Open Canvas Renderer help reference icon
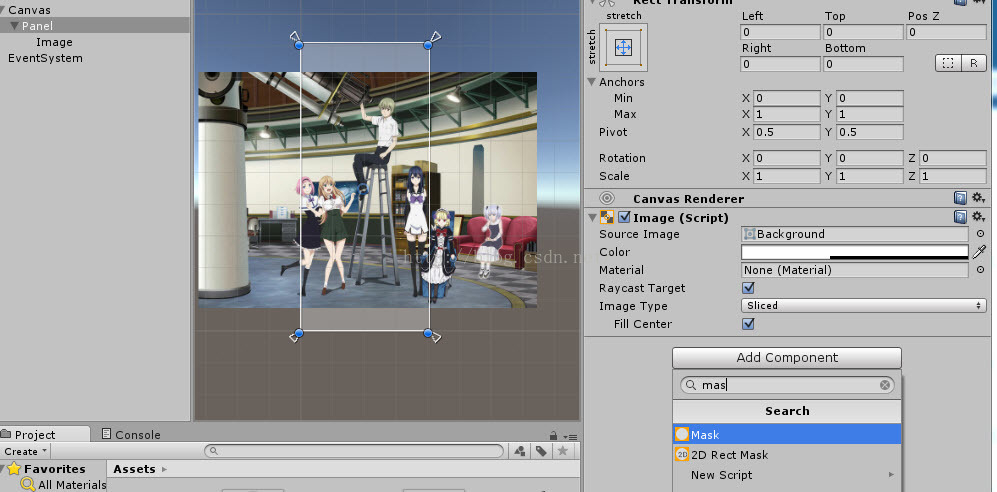The width and height of the screenshot is (997, 492). pos(960,198)
